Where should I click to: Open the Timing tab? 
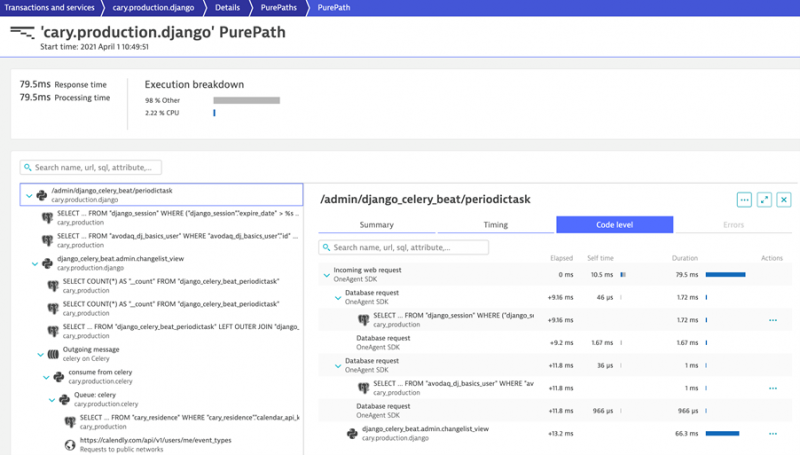pos(495,225)
